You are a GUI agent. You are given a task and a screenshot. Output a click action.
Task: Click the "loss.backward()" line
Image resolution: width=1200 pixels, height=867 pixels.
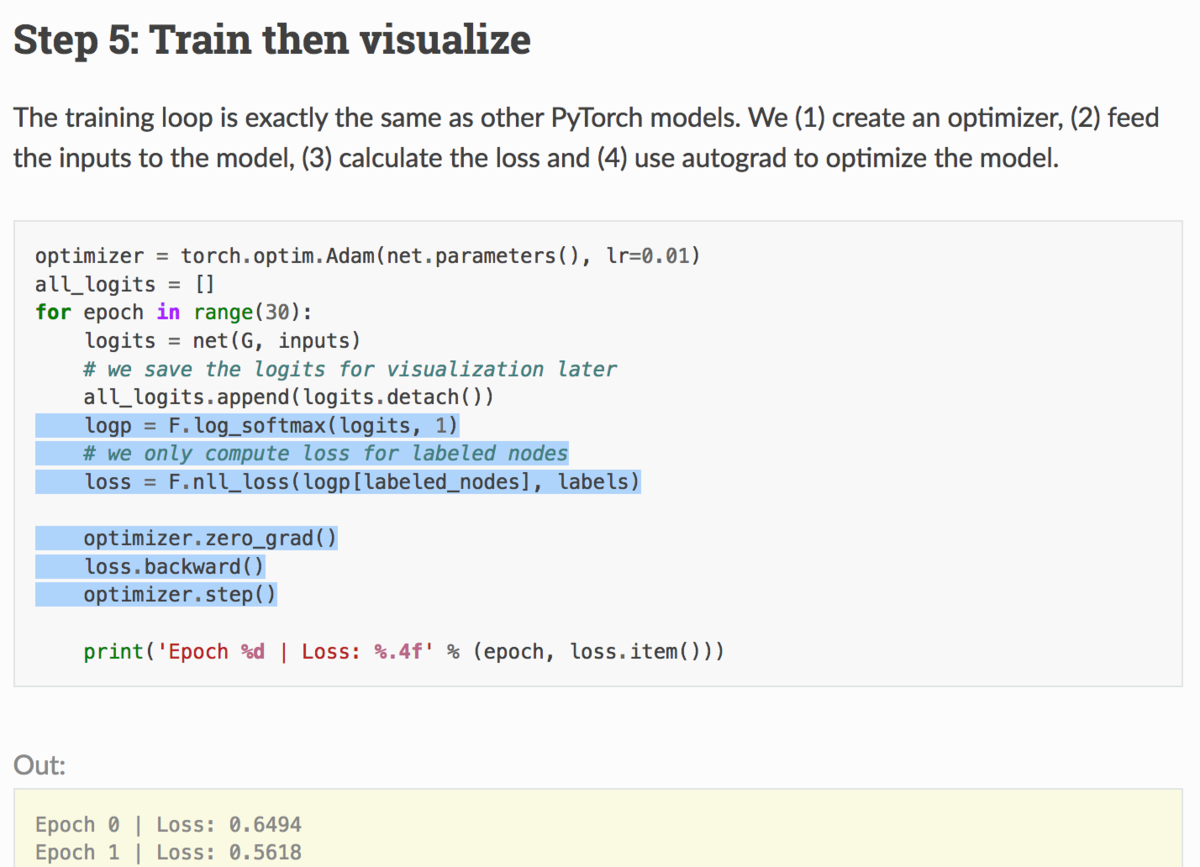174,567
